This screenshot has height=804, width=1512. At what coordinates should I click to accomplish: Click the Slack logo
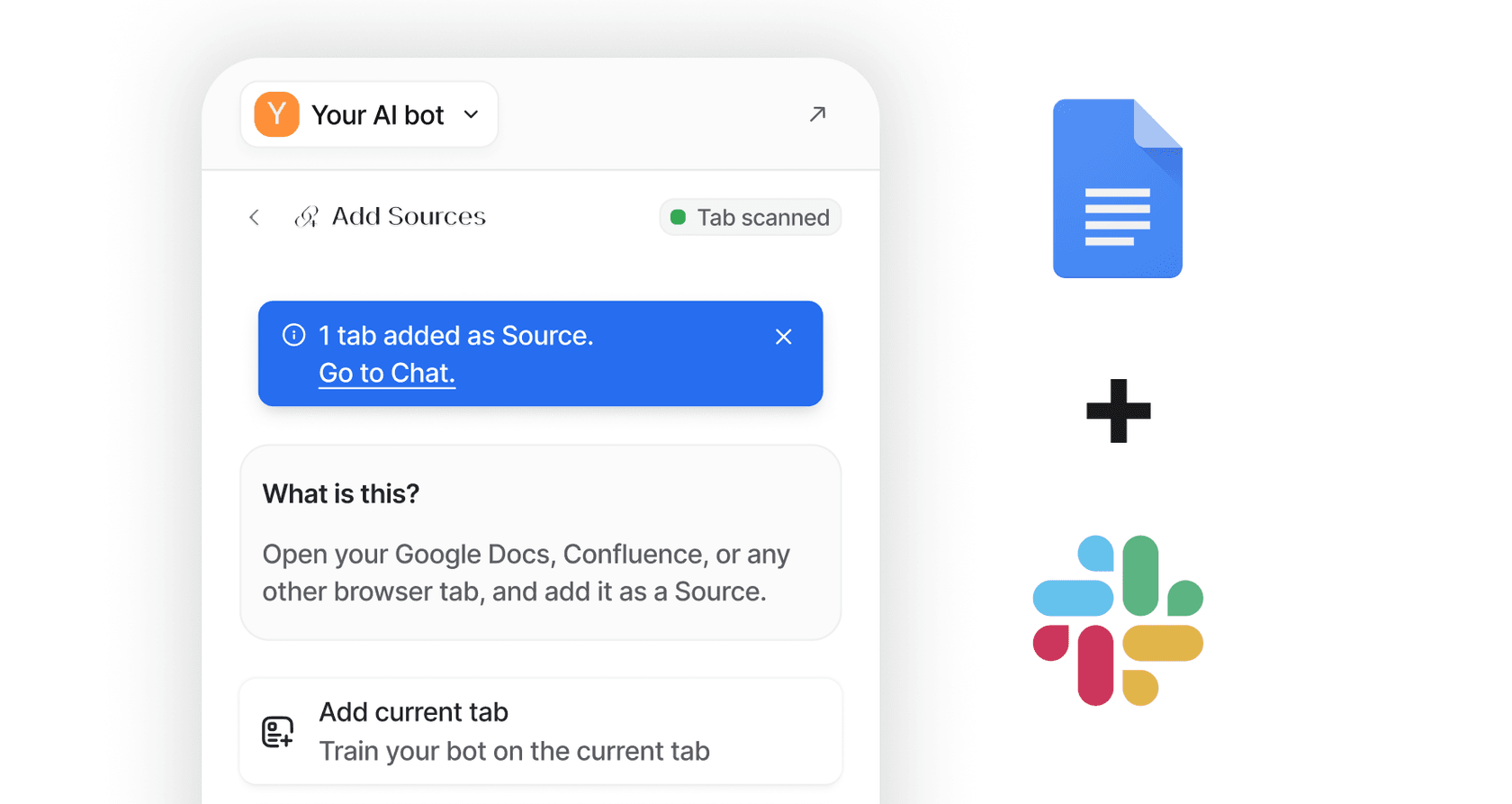pos(1118,620)
